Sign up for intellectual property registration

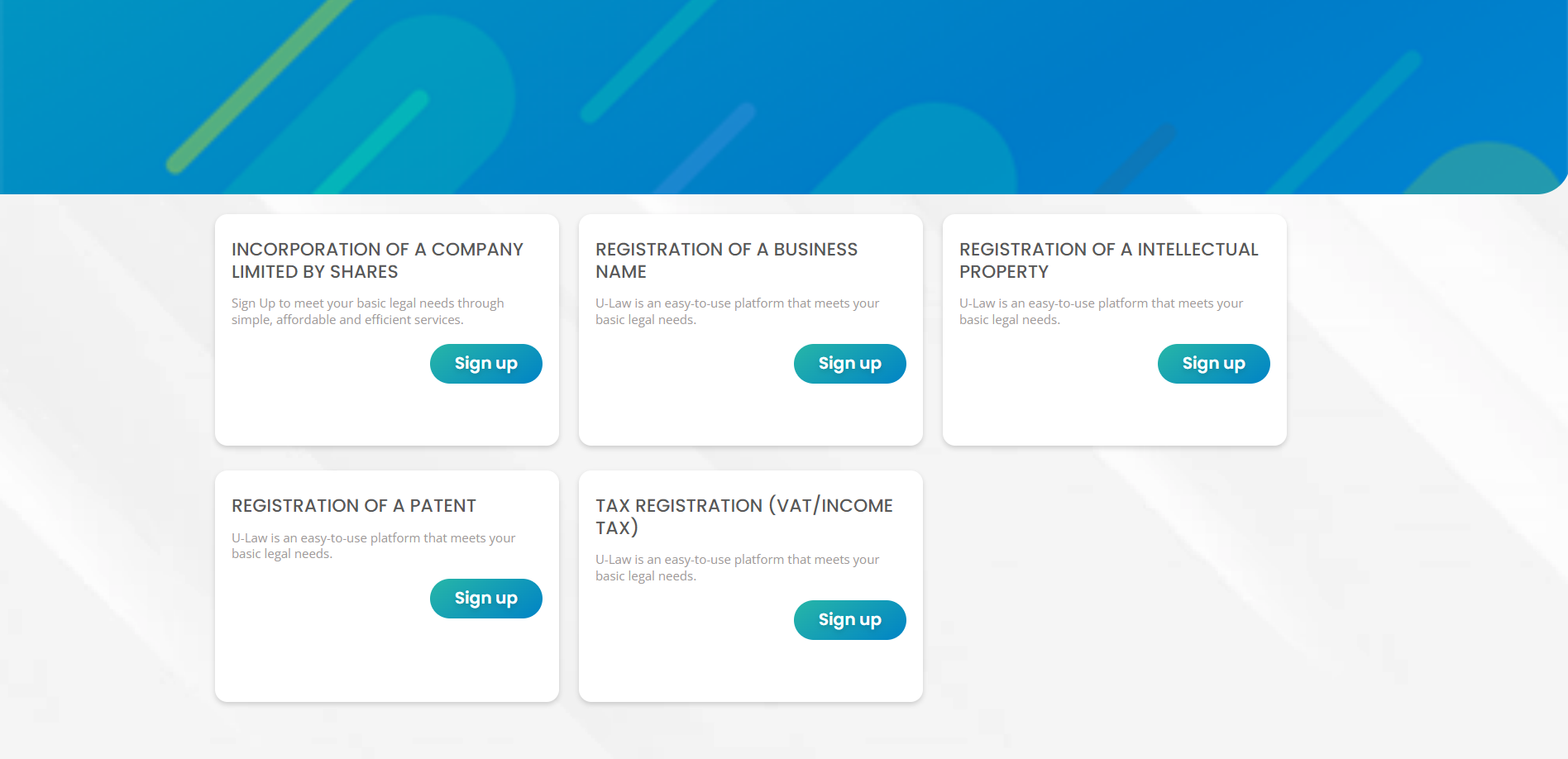coord(1213,364)
